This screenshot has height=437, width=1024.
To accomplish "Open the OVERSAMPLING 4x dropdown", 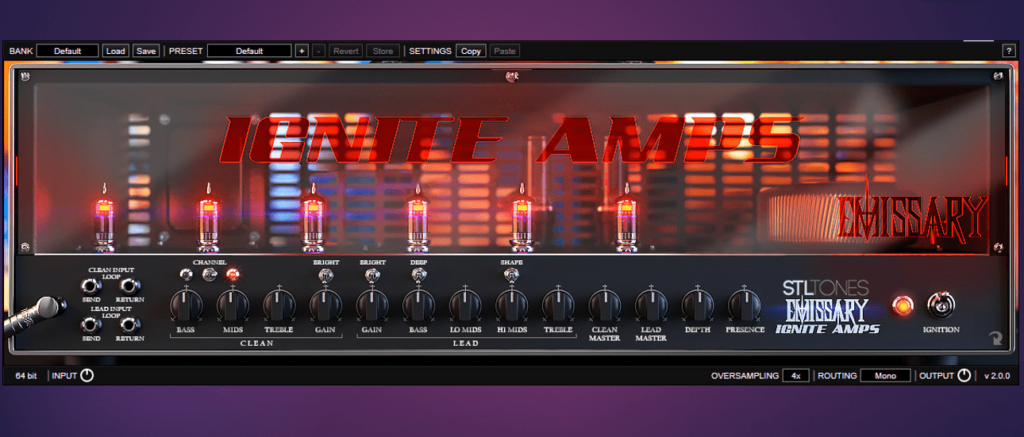I will [x=796, y=376].
